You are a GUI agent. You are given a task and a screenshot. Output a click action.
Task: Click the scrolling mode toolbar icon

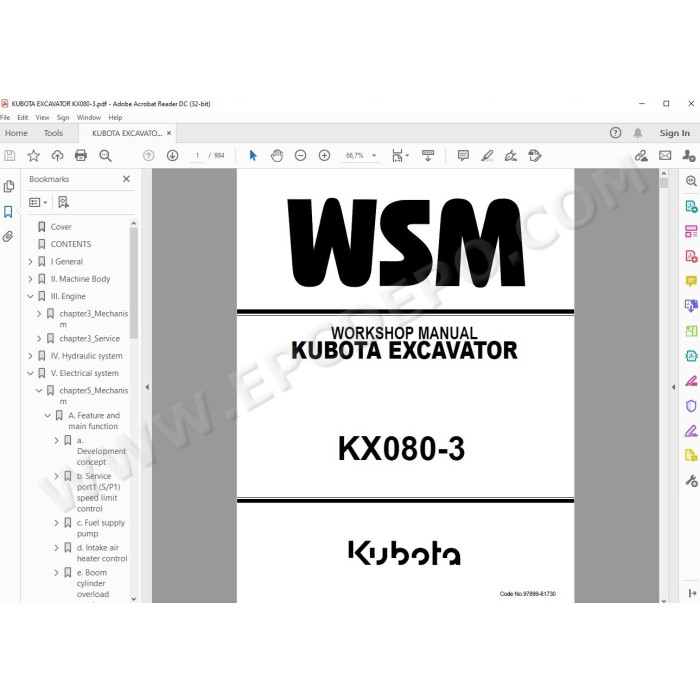pos(428,155)
